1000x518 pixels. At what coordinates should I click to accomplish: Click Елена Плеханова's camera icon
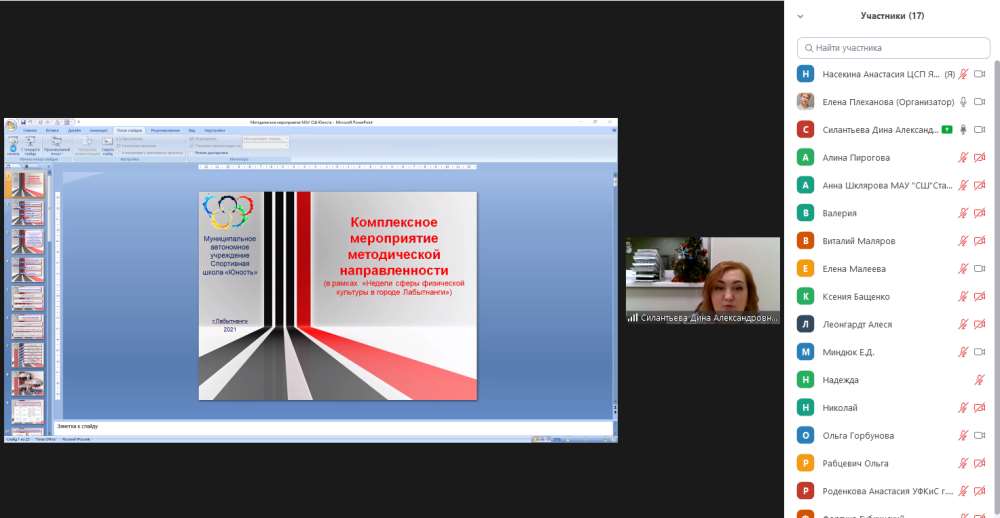coord(980,101)
